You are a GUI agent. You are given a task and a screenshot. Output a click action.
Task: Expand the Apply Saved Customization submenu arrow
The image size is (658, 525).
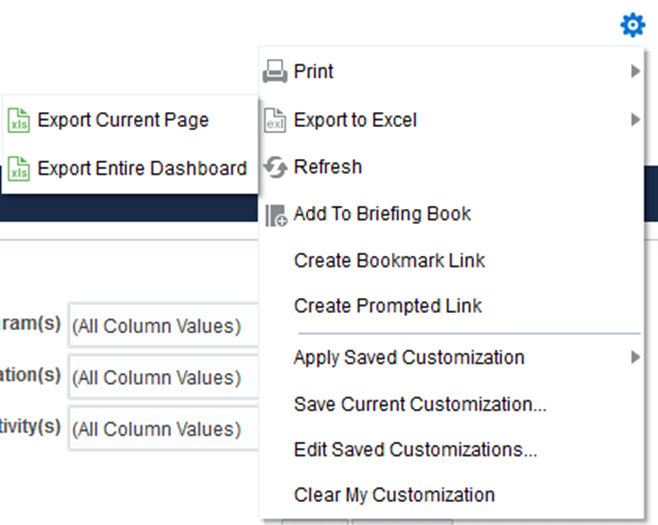pos(635,357)
